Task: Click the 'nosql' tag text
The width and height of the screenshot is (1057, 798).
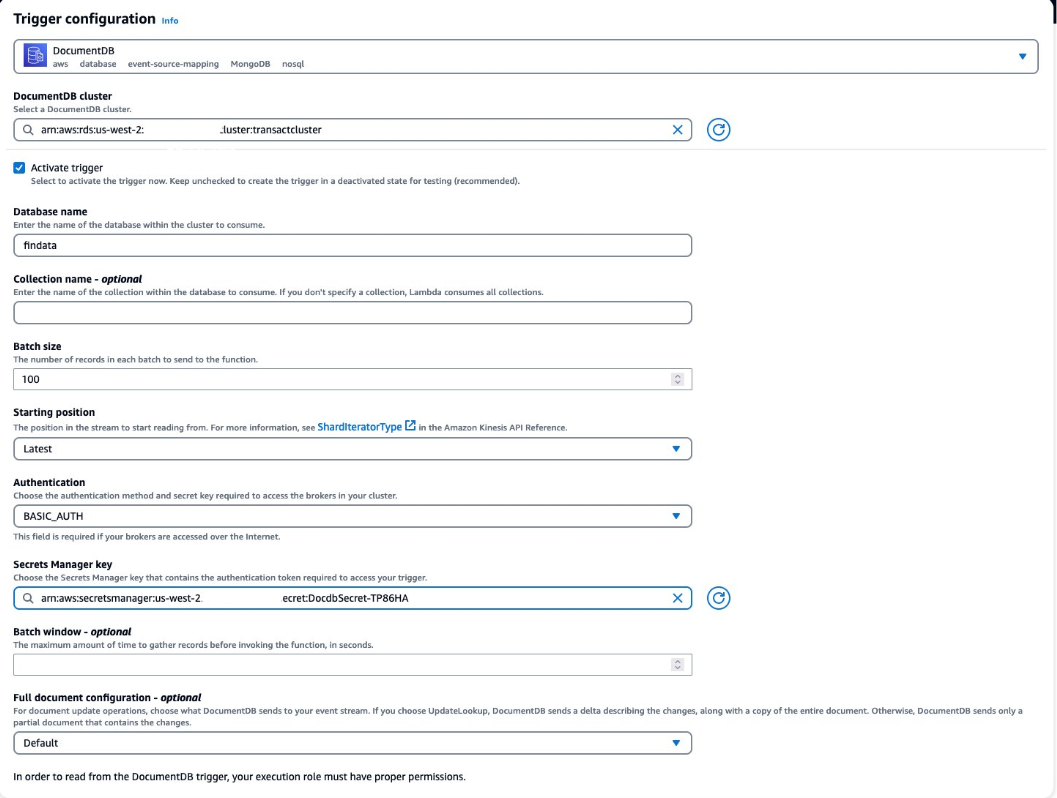Action: [293, 64]
